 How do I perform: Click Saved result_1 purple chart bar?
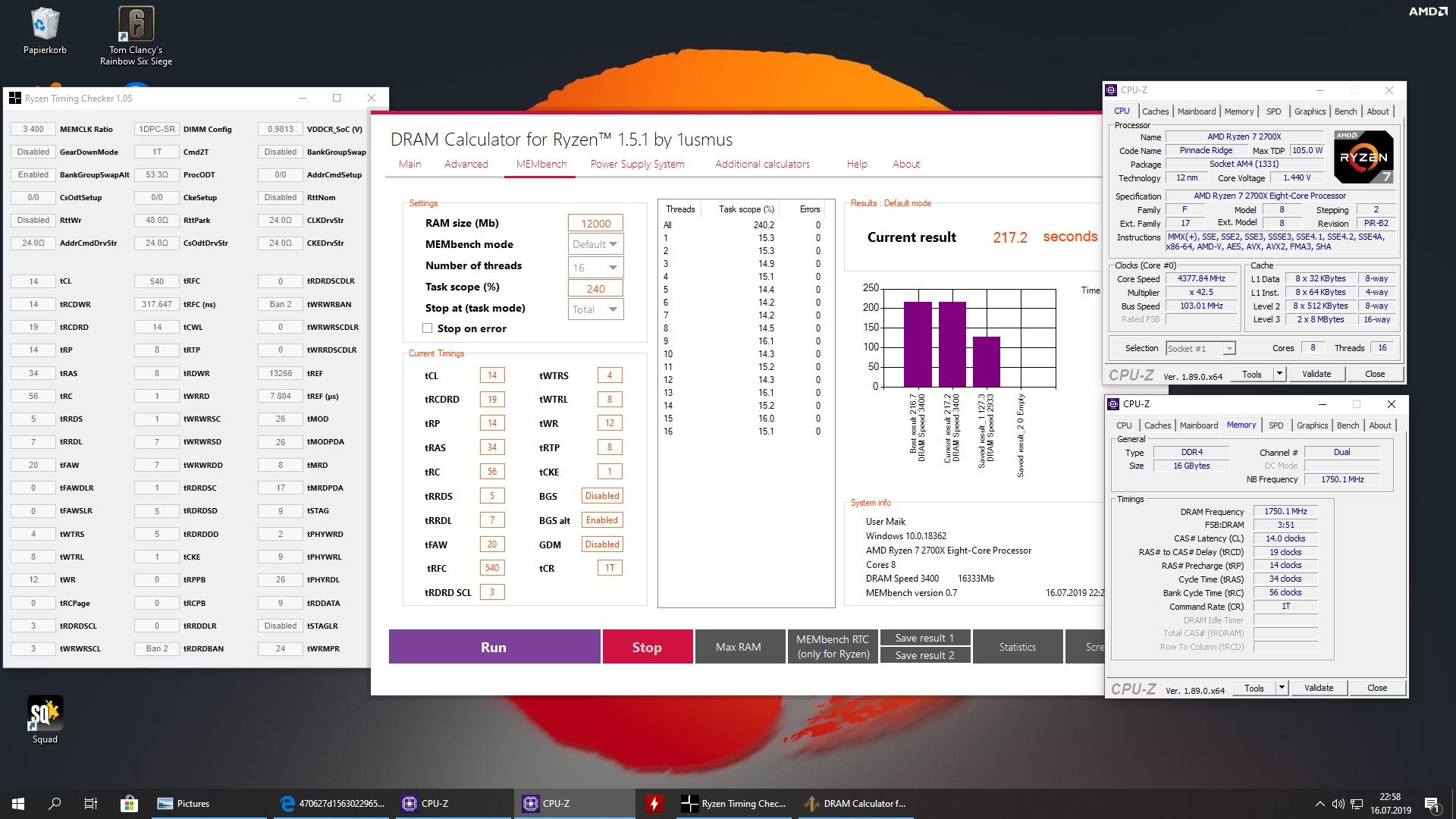coord(987,362)
